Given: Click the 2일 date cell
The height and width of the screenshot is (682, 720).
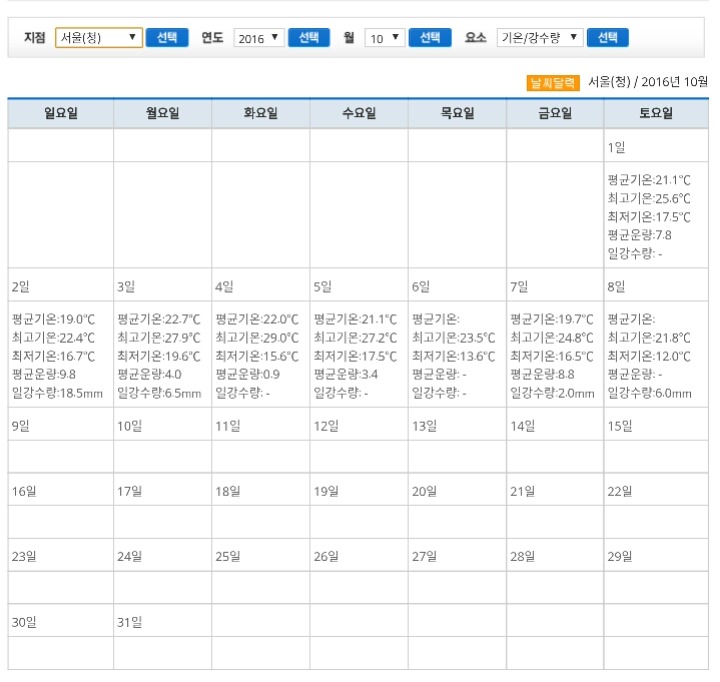Looking at the screenshot, I should coord(61,285).
